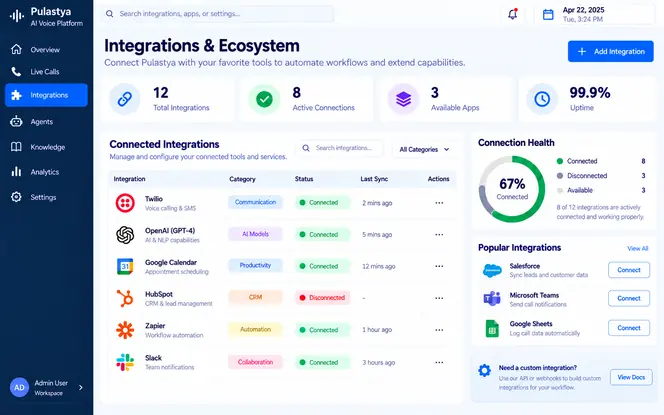Click the Automation category tag

point(255,329)
